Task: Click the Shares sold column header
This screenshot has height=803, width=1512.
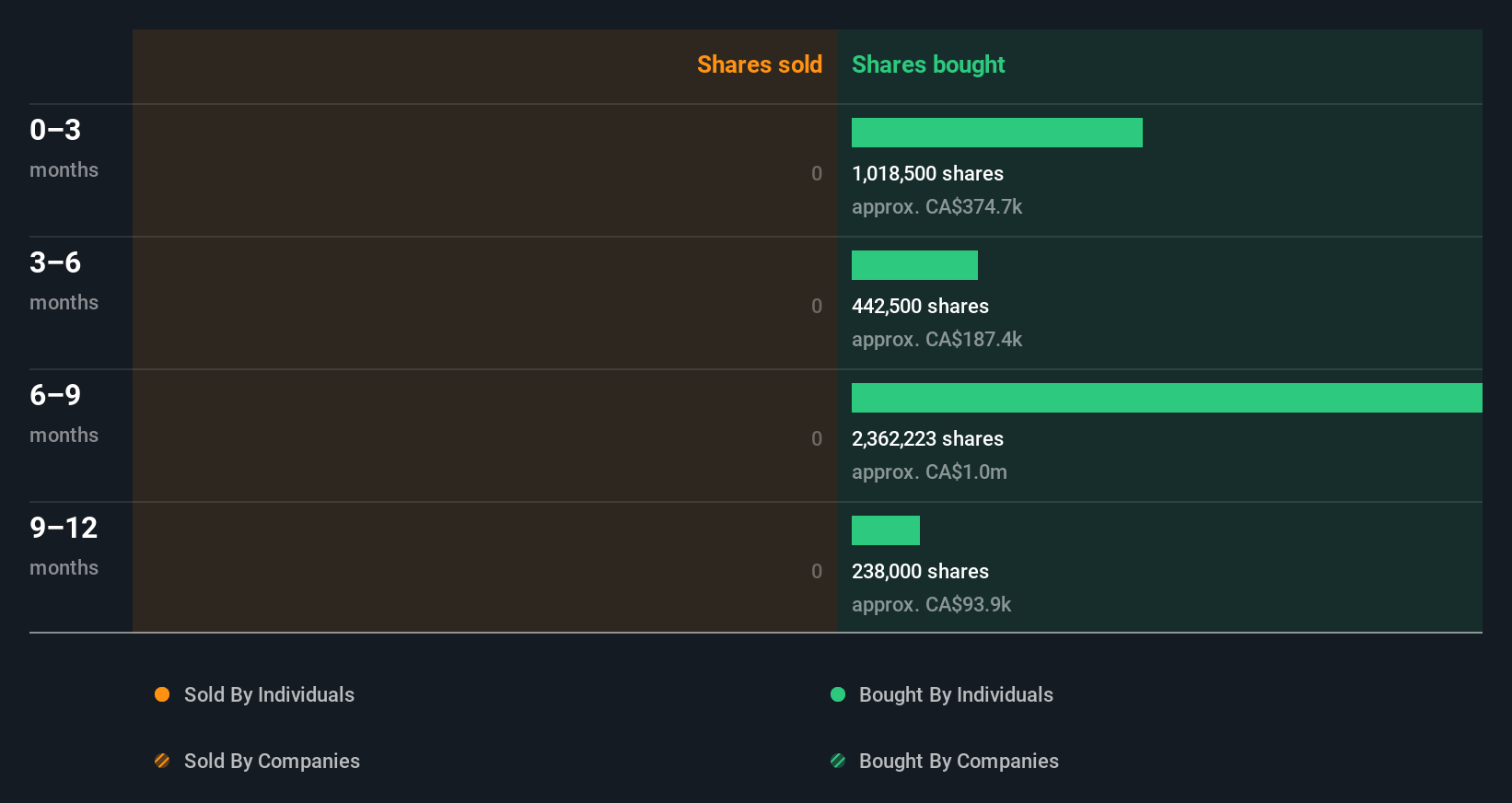Action: coord(760,64)
